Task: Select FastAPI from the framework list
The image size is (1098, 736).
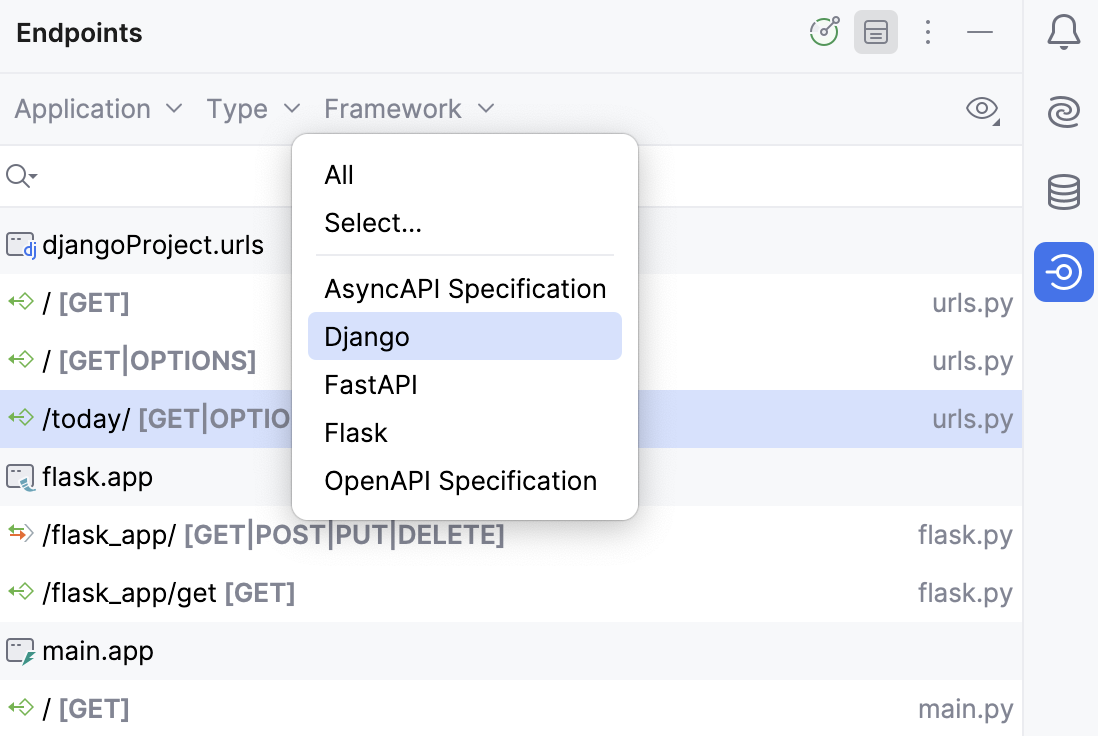Action: [x=371, y=385]
